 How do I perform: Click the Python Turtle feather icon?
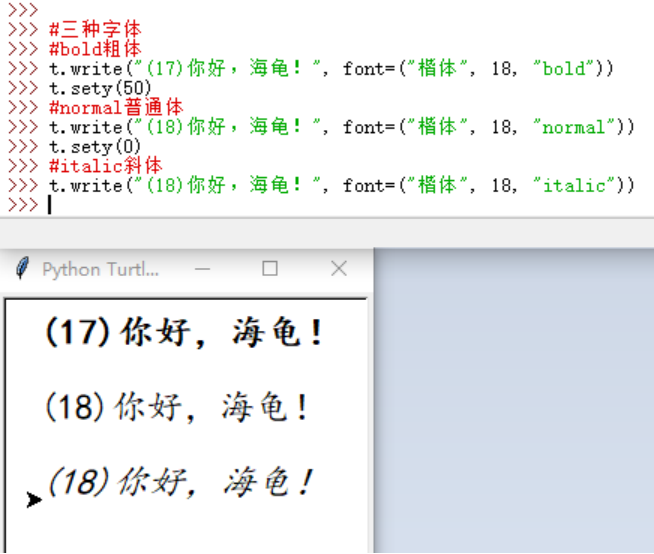(23, 268)
